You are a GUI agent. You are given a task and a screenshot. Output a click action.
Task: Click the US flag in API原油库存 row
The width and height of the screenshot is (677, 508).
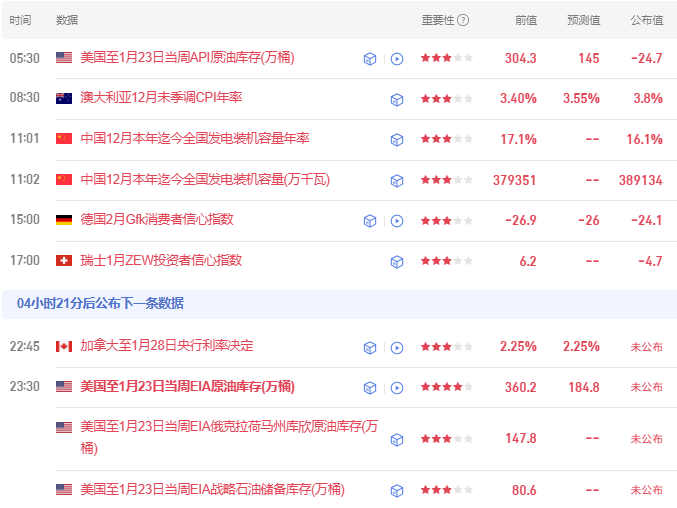(x=64, y=57)
